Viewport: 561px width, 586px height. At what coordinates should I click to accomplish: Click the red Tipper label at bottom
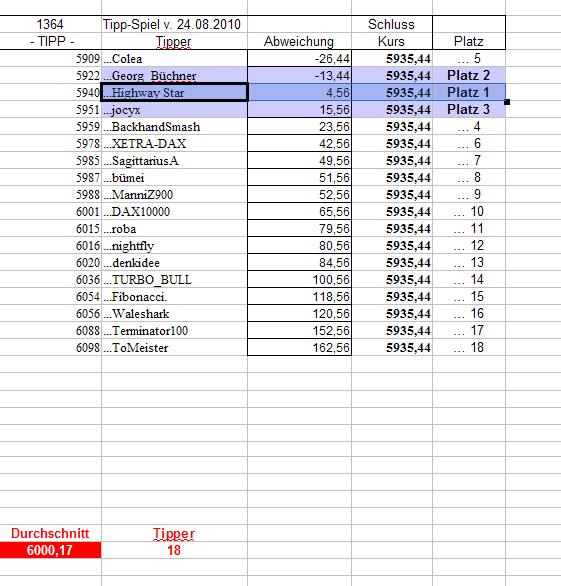(x=174, y=533)
